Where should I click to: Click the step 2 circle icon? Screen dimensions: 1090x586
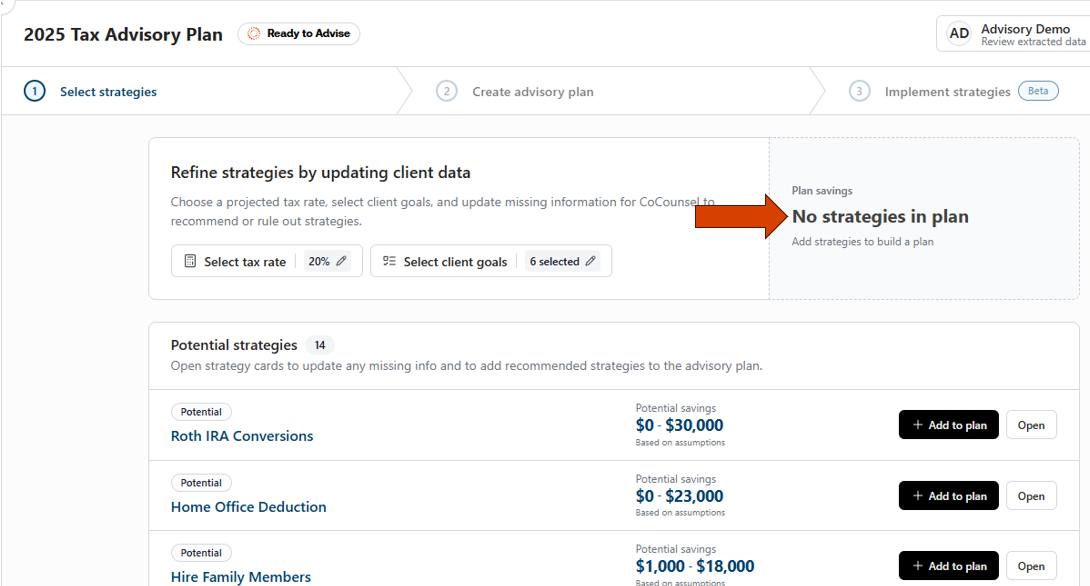446,92
